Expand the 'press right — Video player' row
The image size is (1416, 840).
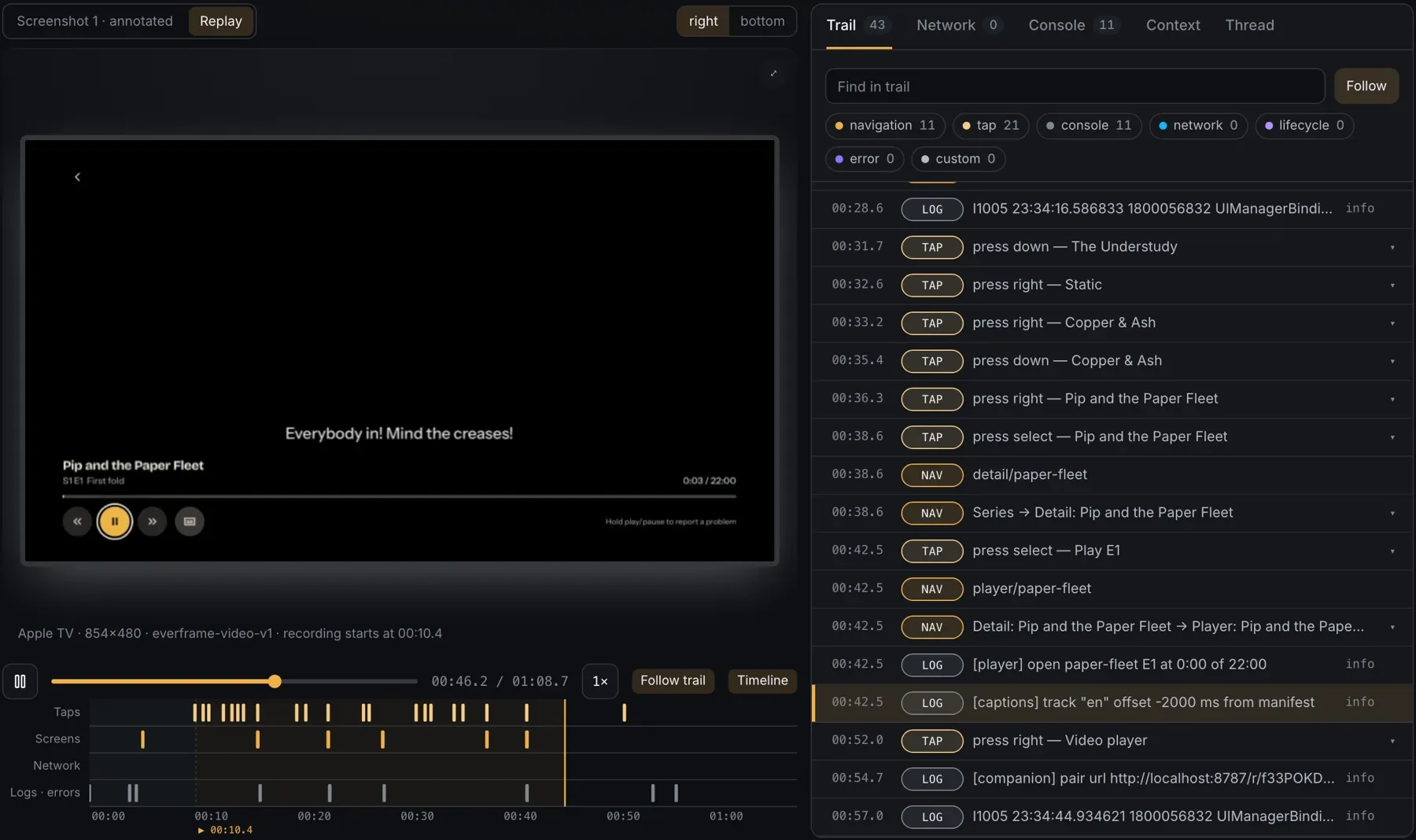click(x=1392, y=741)
